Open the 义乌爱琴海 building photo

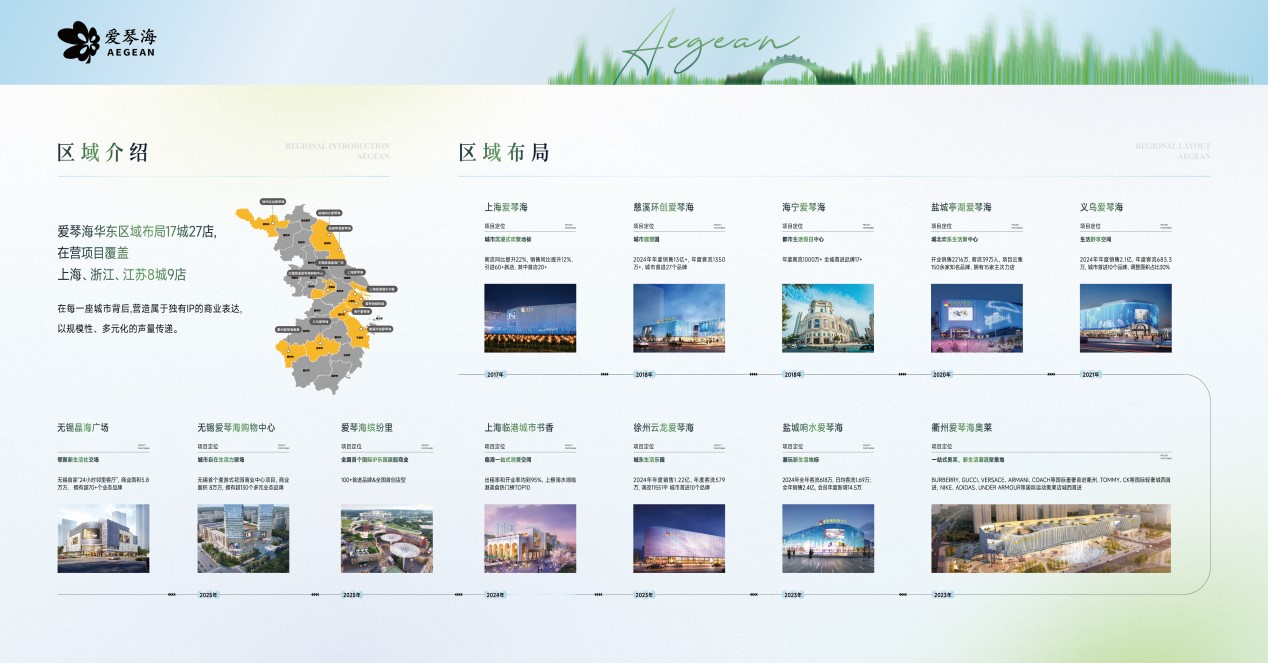point(1125,318)
